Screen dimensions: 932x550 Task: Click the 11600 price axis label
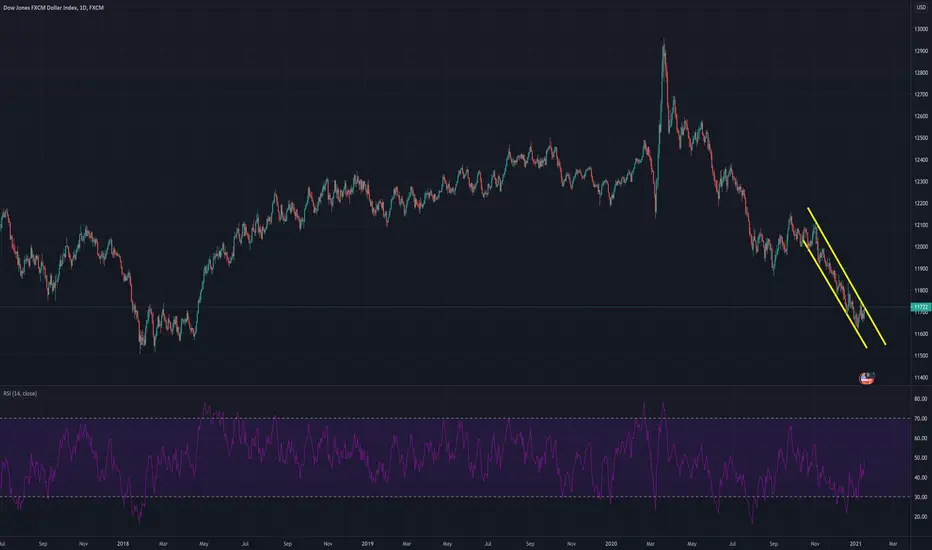coord(921,334)
